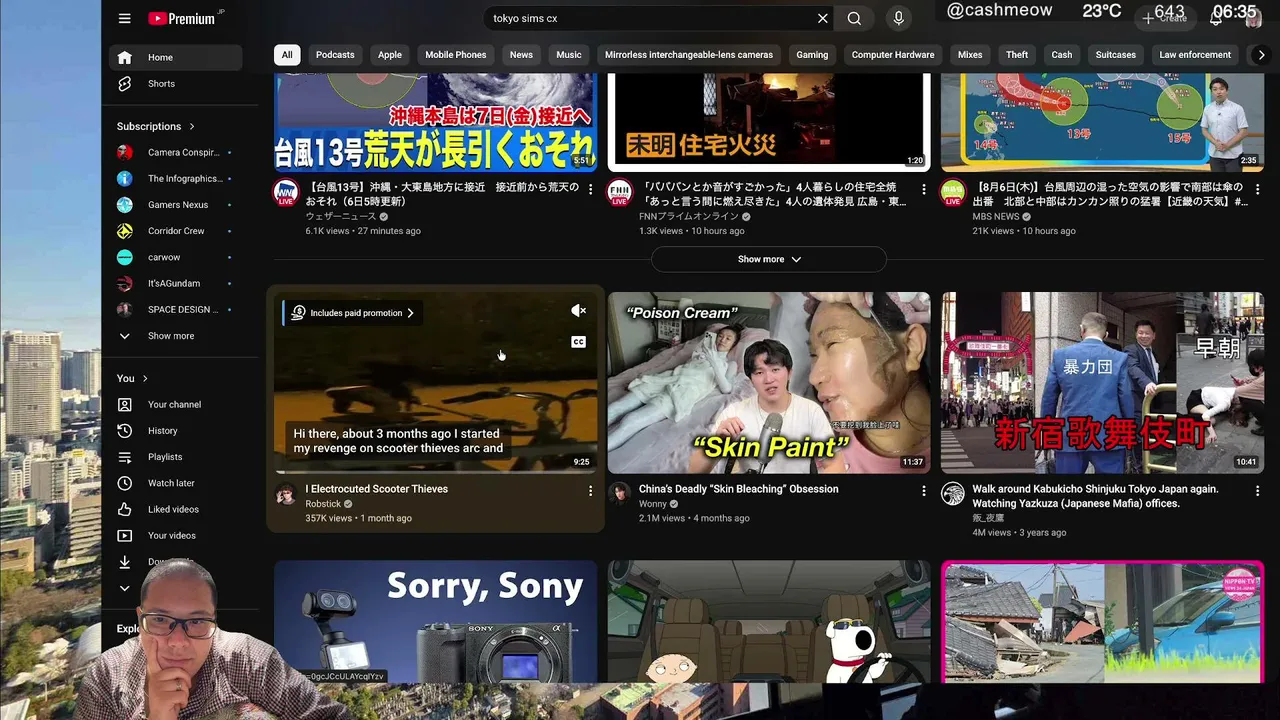Choose the Apple topic chip
The image size is (1280, 720).
point(390,55)
